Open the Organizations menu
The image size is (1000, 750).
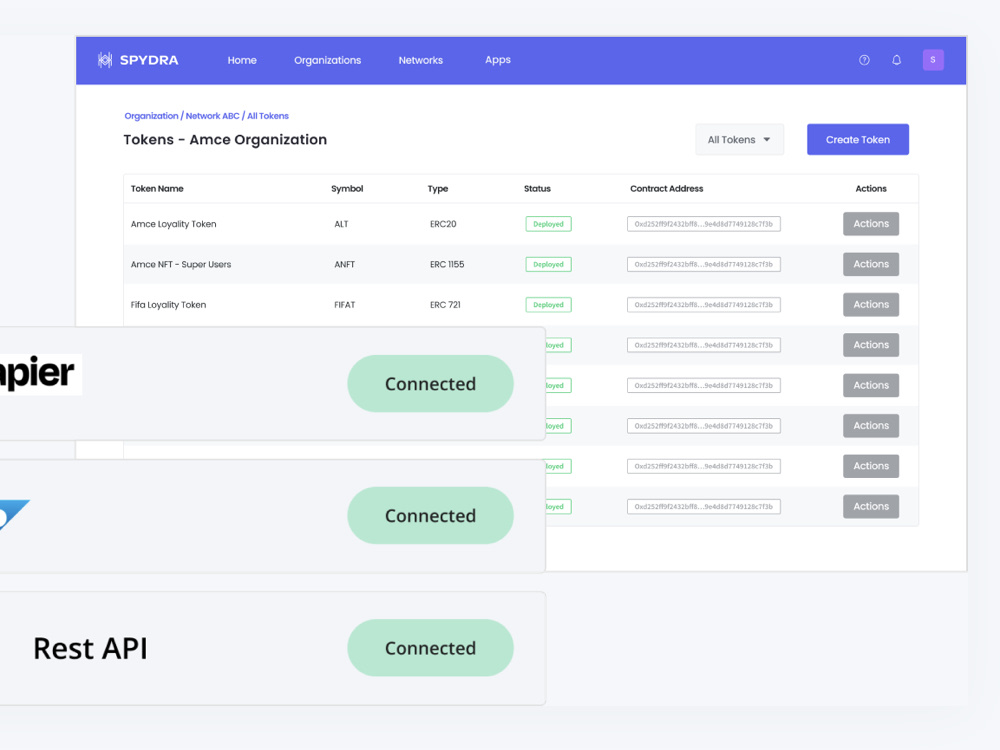(327, 60)
